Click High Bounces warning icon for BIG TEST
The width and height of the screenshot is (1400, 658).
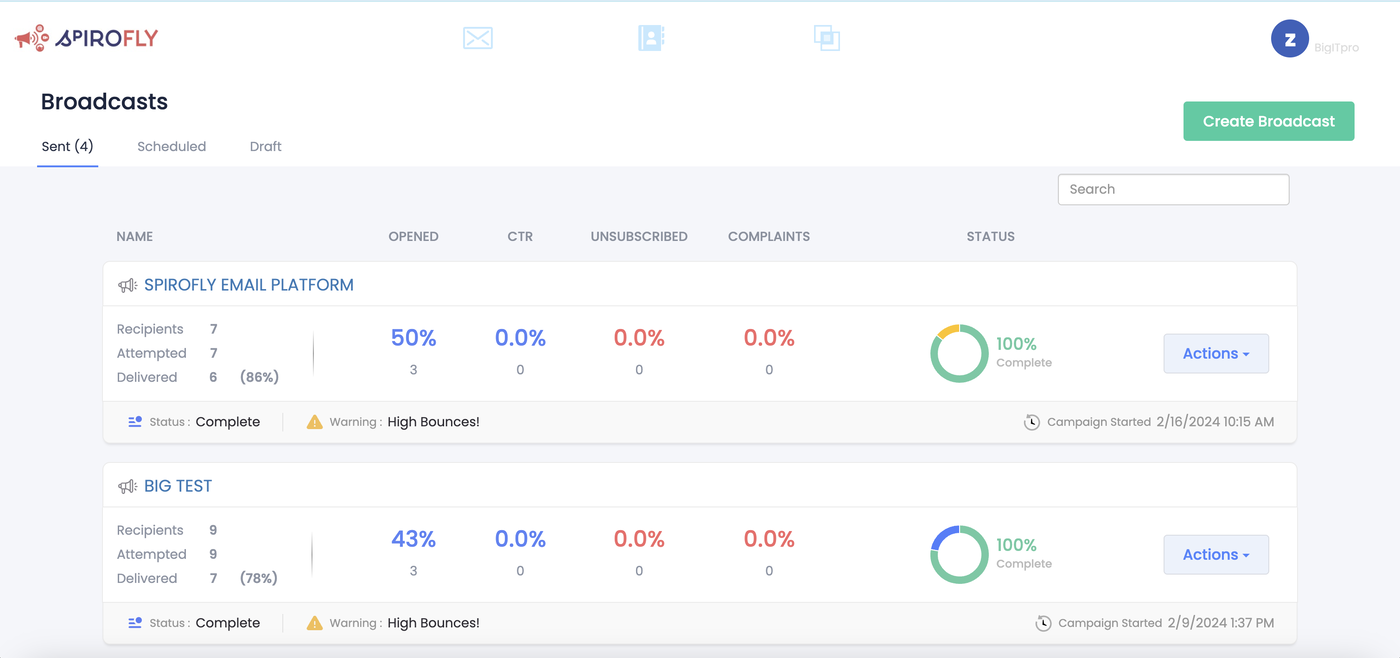[x=315, y=623]
